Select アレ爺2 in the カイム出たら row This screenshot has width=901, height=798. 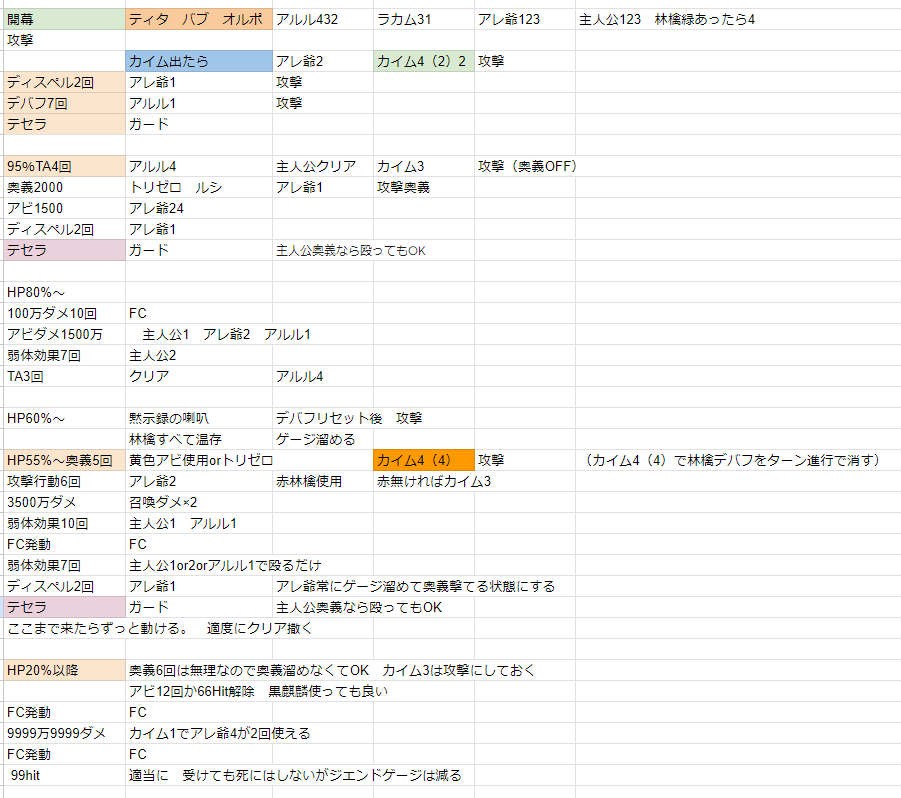coord(323,61)
